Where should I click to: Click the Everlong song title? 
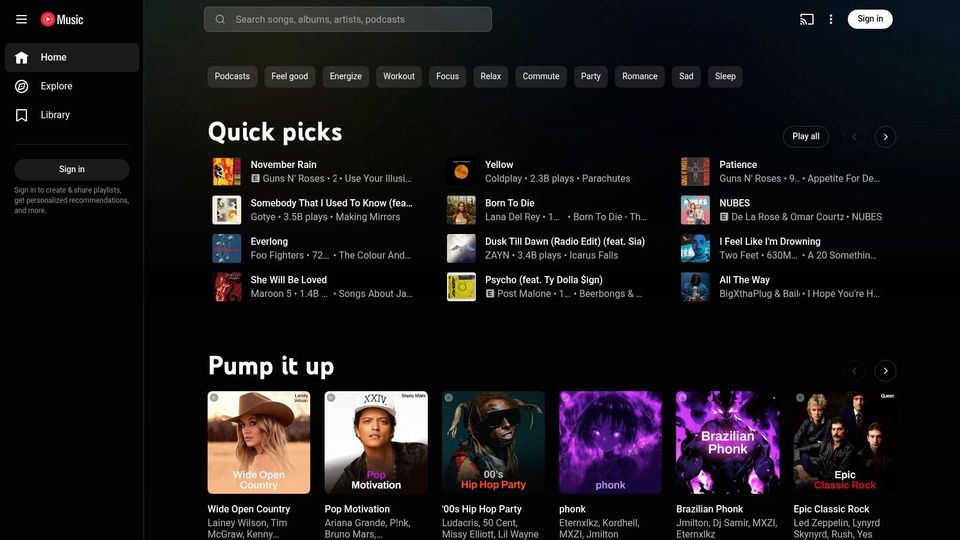click(269, 242)
